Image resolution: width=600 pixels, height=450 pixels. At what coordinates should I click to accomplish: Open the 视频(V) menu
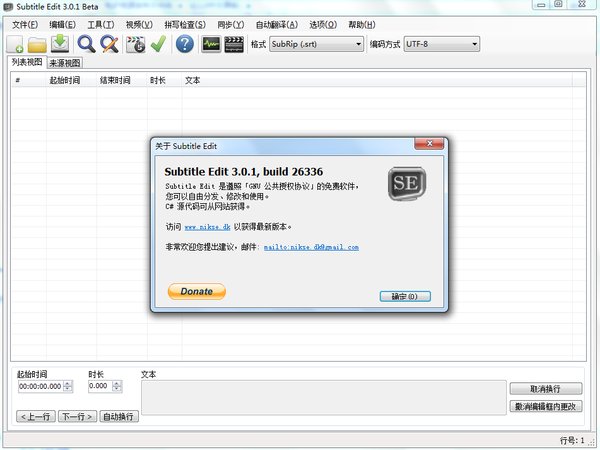click(139, 25)
